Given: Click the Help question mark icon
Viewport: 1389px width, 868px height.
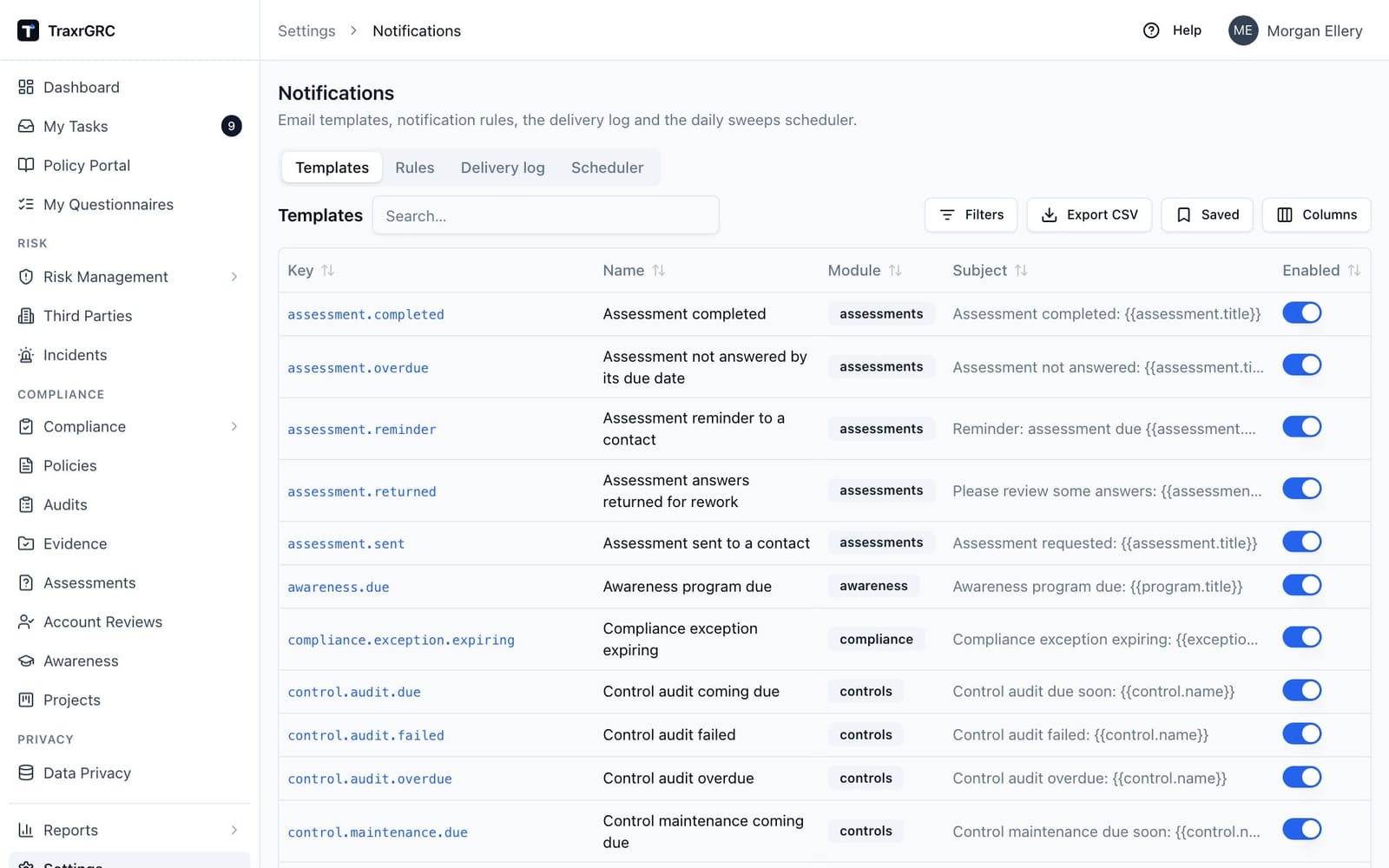Looking at the screenshot, I should point(1151,30).
